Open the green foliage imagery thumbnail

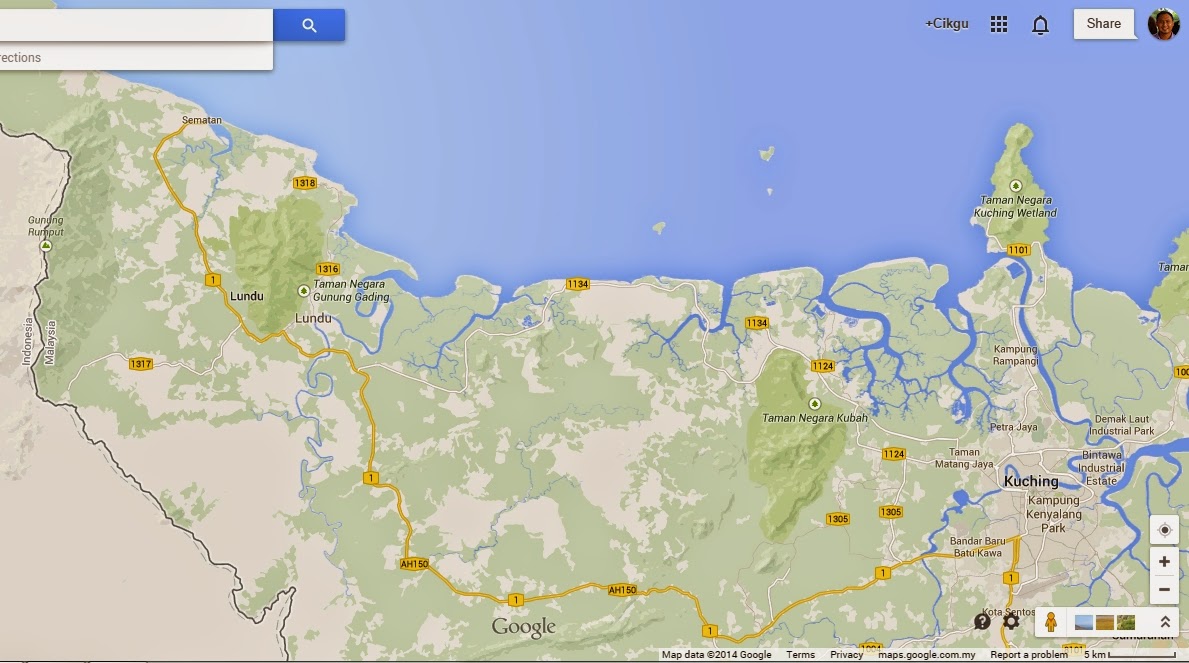click(x=1126, y=623)
